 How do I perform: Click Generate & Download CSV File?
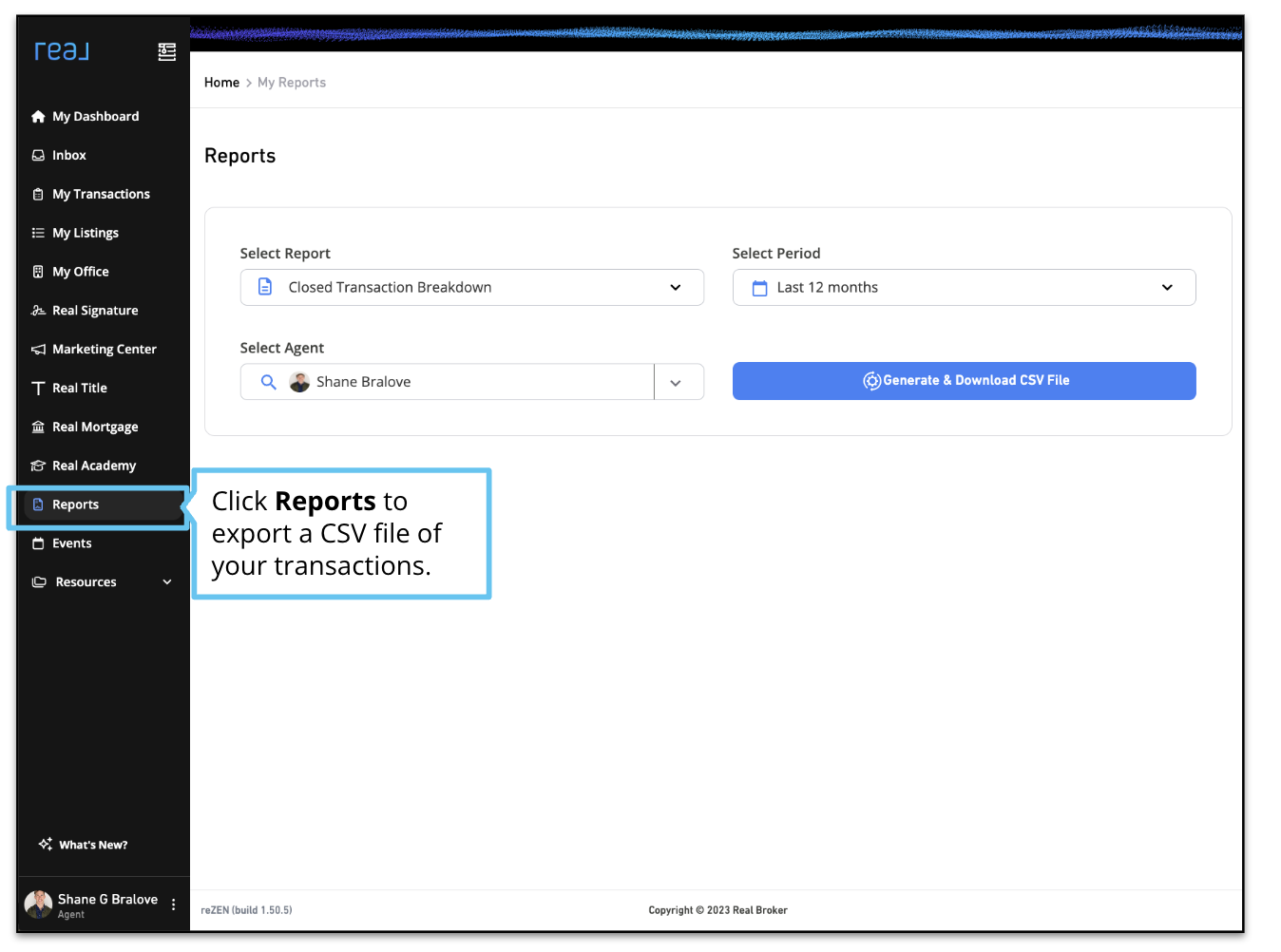[x=964, y=381]
